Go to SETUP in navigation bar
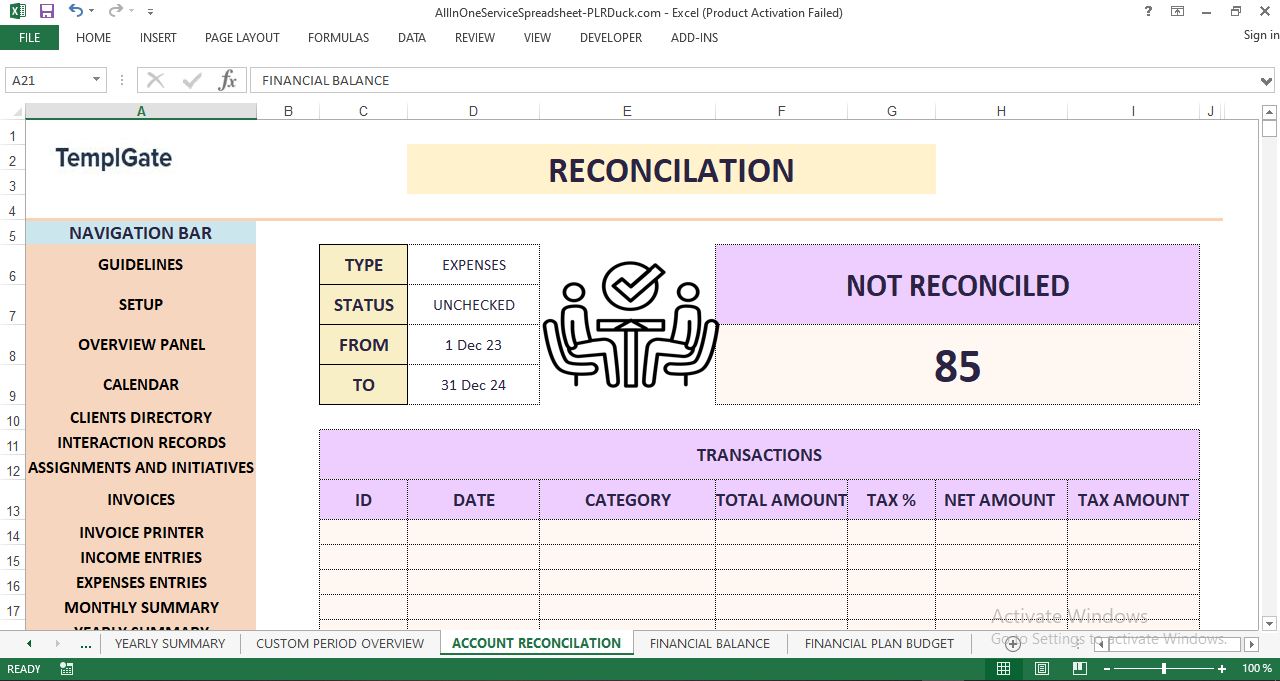 (141, 305)
